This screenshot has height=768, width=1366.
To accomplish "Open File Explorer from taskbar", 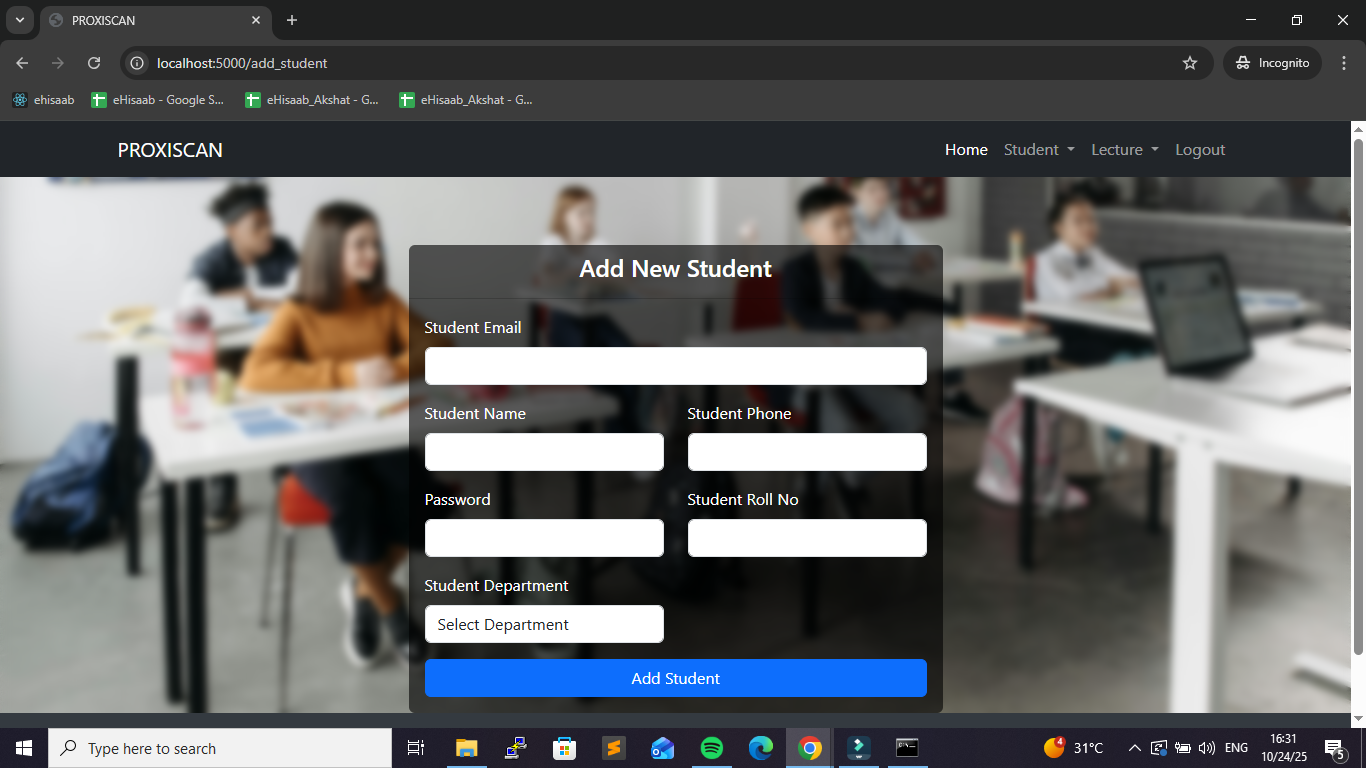I will pos(467,748).
